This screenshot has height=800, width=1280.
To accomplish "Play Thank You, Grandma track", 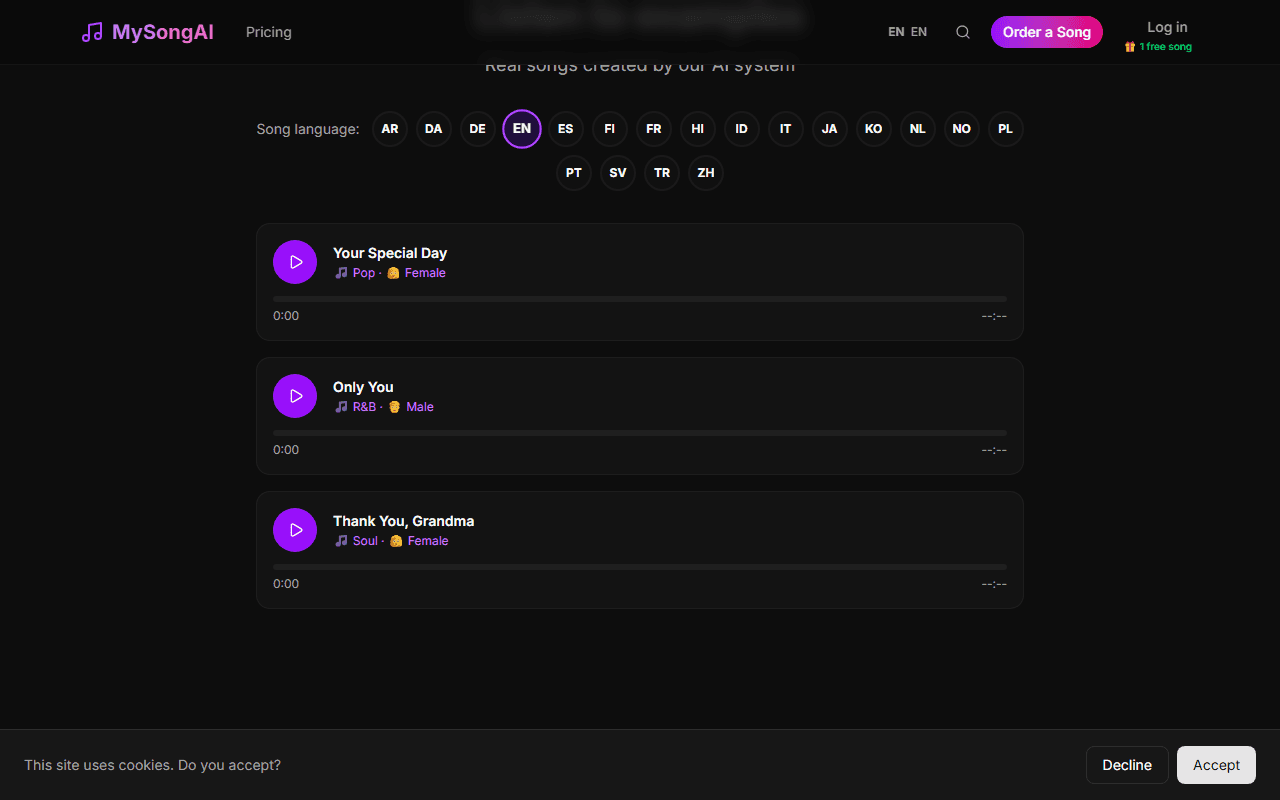I will point(295,530).
